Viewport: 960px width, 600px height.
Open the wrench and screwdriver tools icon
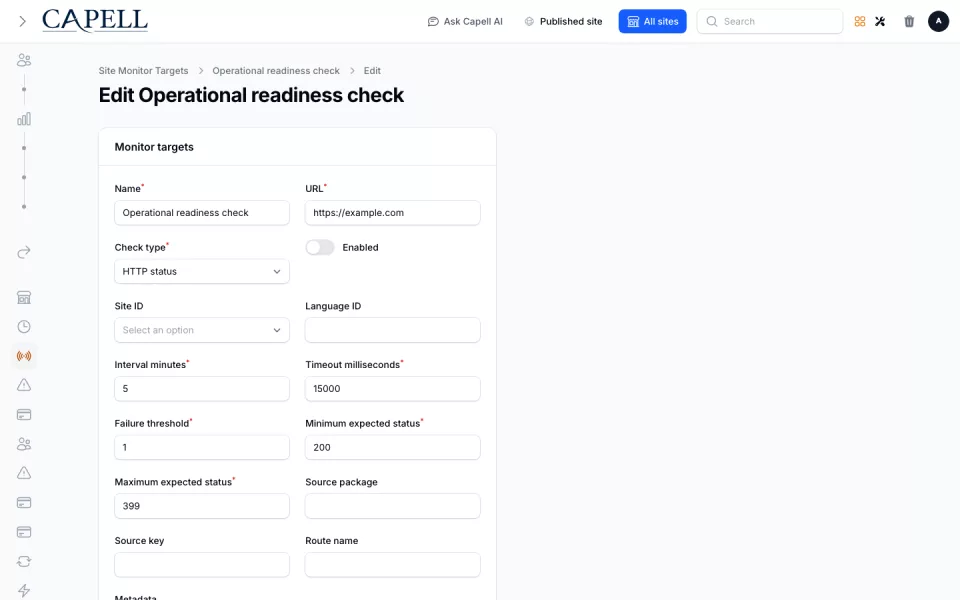(880, 21)
